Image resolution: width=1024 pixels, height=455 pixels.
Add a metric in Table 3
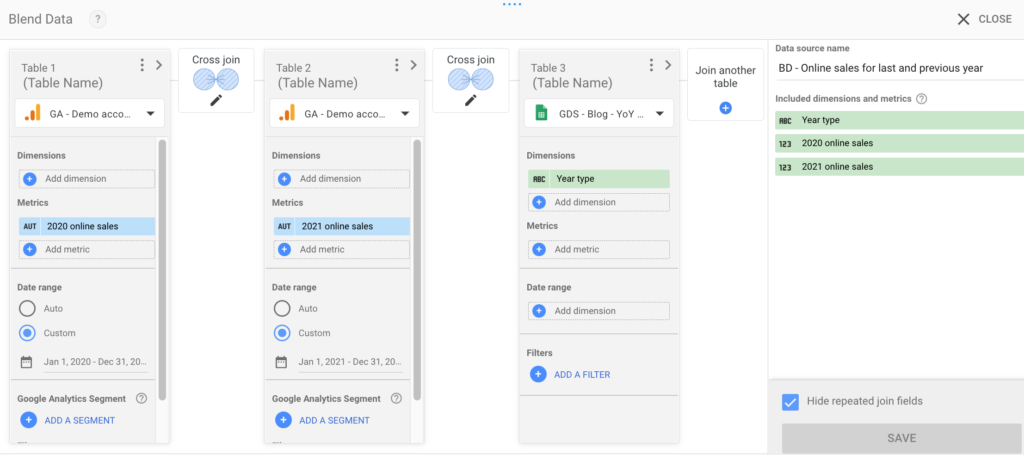click(599, 249)
